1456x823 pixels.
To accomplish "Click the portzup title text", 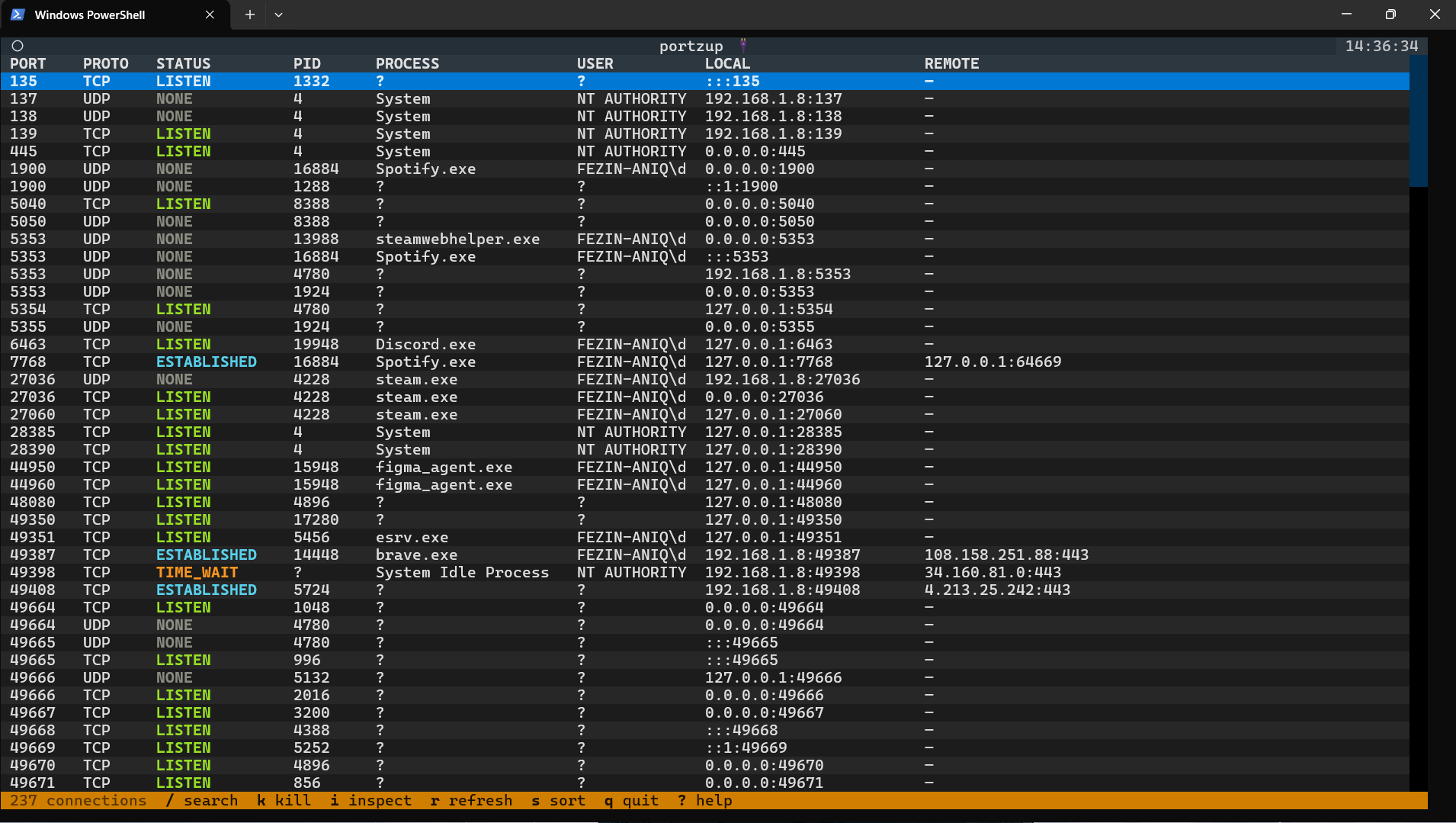I will (x=691, y=47).
